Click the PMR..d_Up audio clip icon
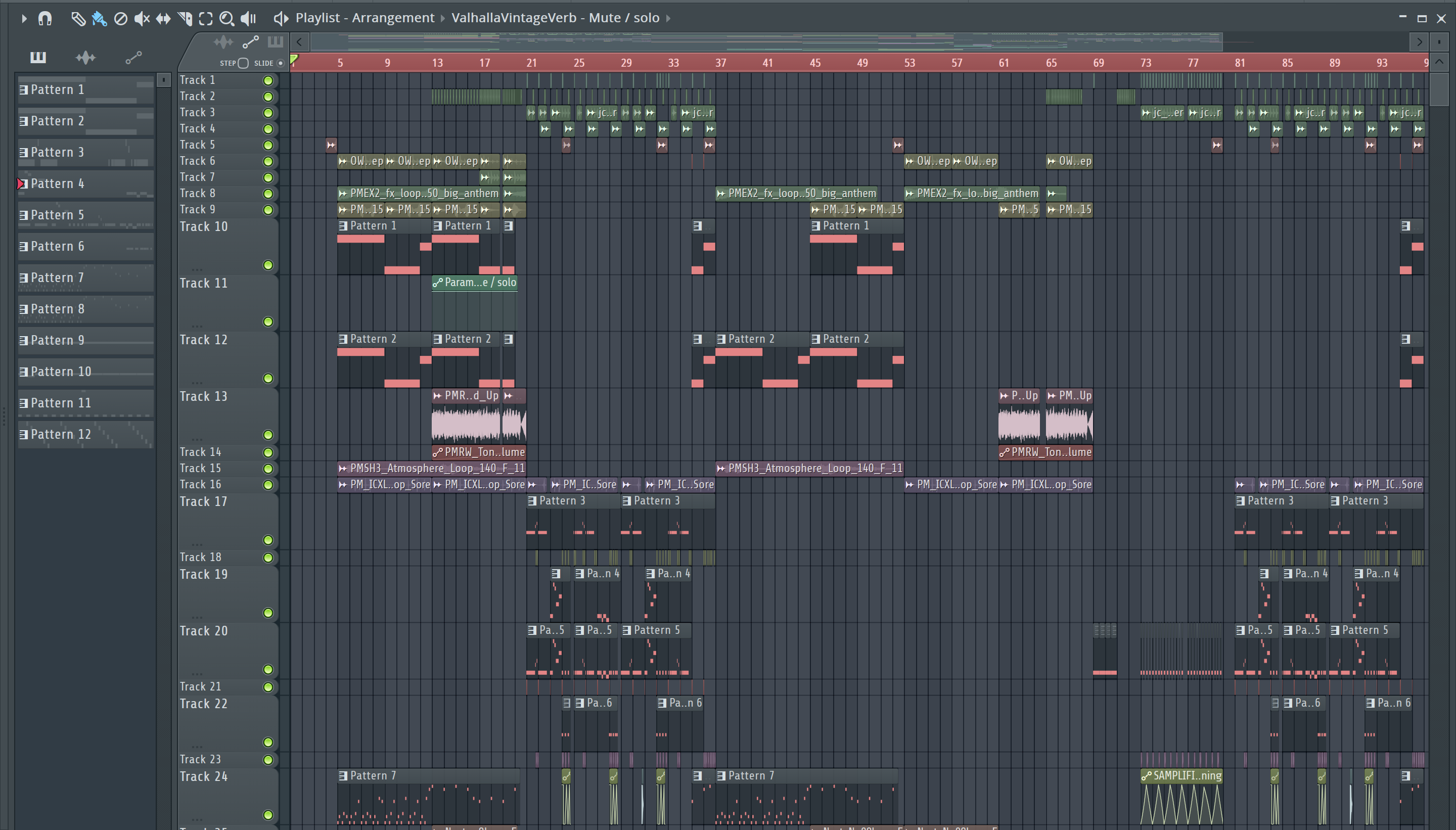 [437, 396]
